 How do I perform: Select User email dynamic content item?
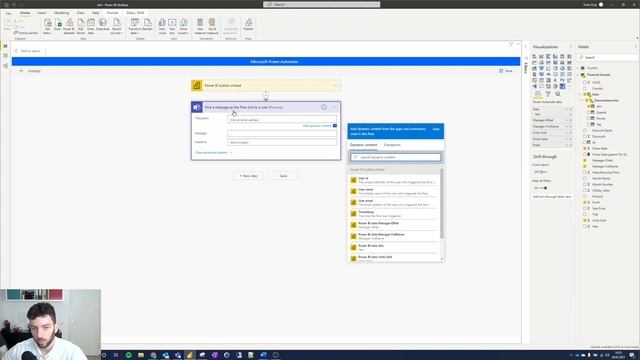tap(393, 202)
